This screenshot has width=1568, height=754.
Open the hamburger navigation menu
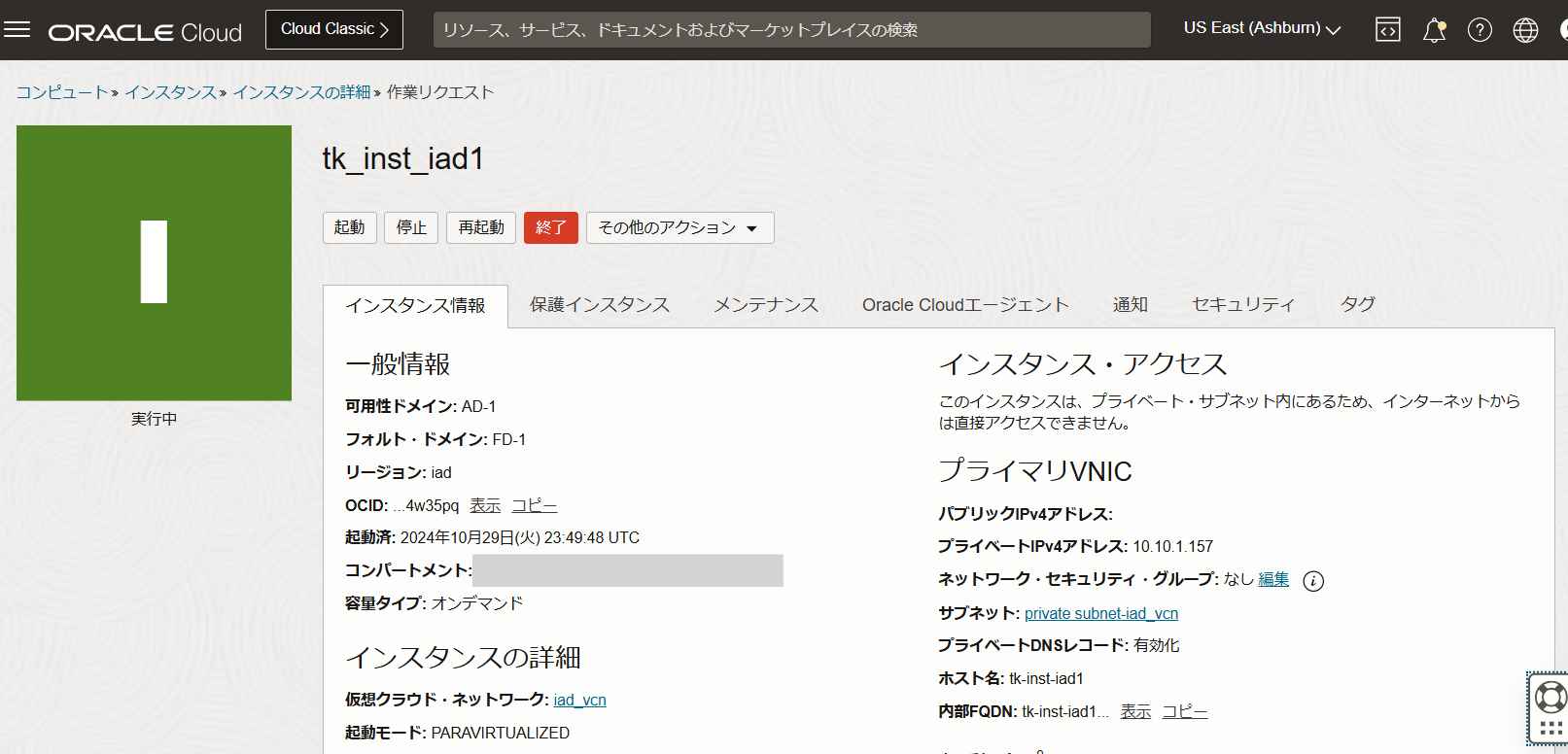(17, 29)
